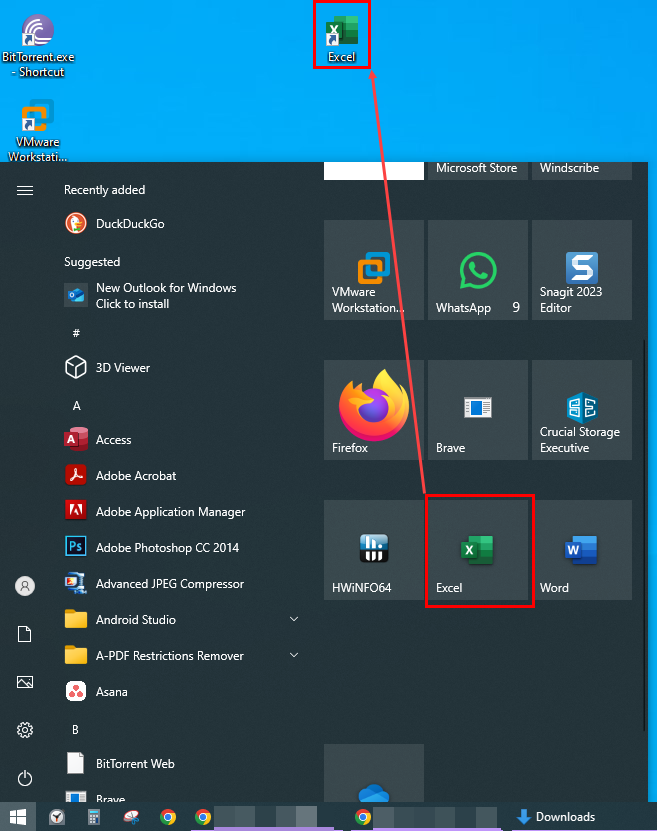Click the 'A' letter header in the app list
This screenshot has height=831, width=657.
pos(76,405)
